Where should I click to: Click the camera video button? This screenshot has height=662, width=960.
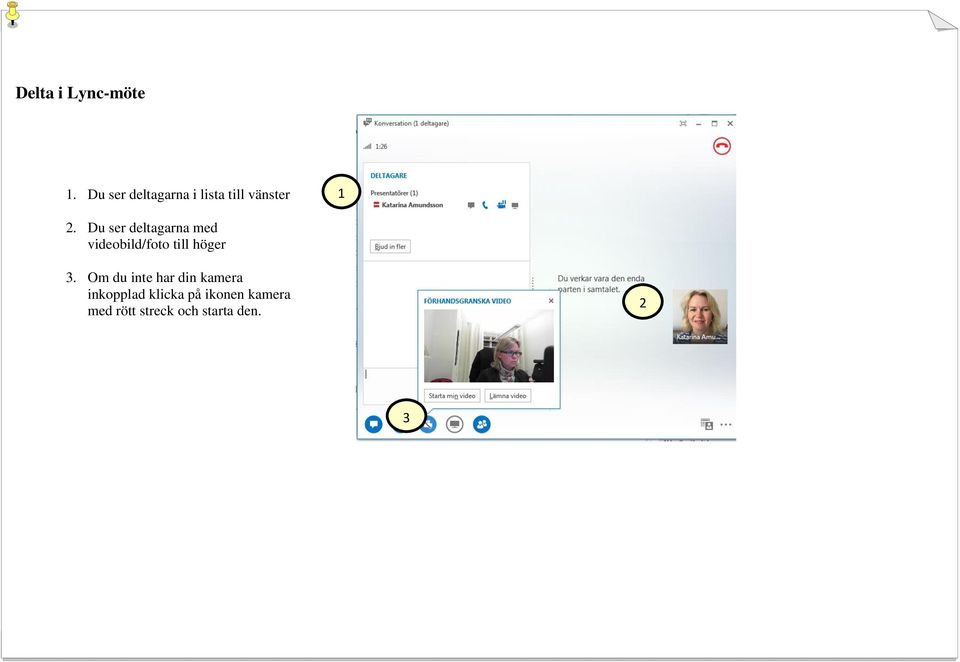coord(430,424)
